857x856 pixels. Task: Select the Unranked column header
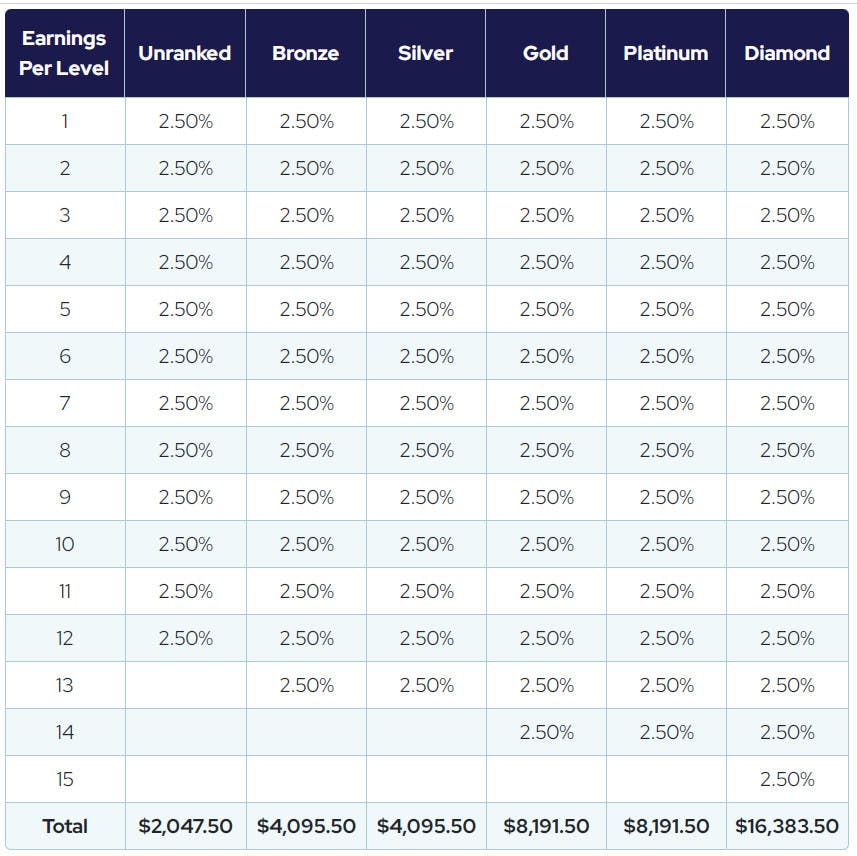click(185, 53)
